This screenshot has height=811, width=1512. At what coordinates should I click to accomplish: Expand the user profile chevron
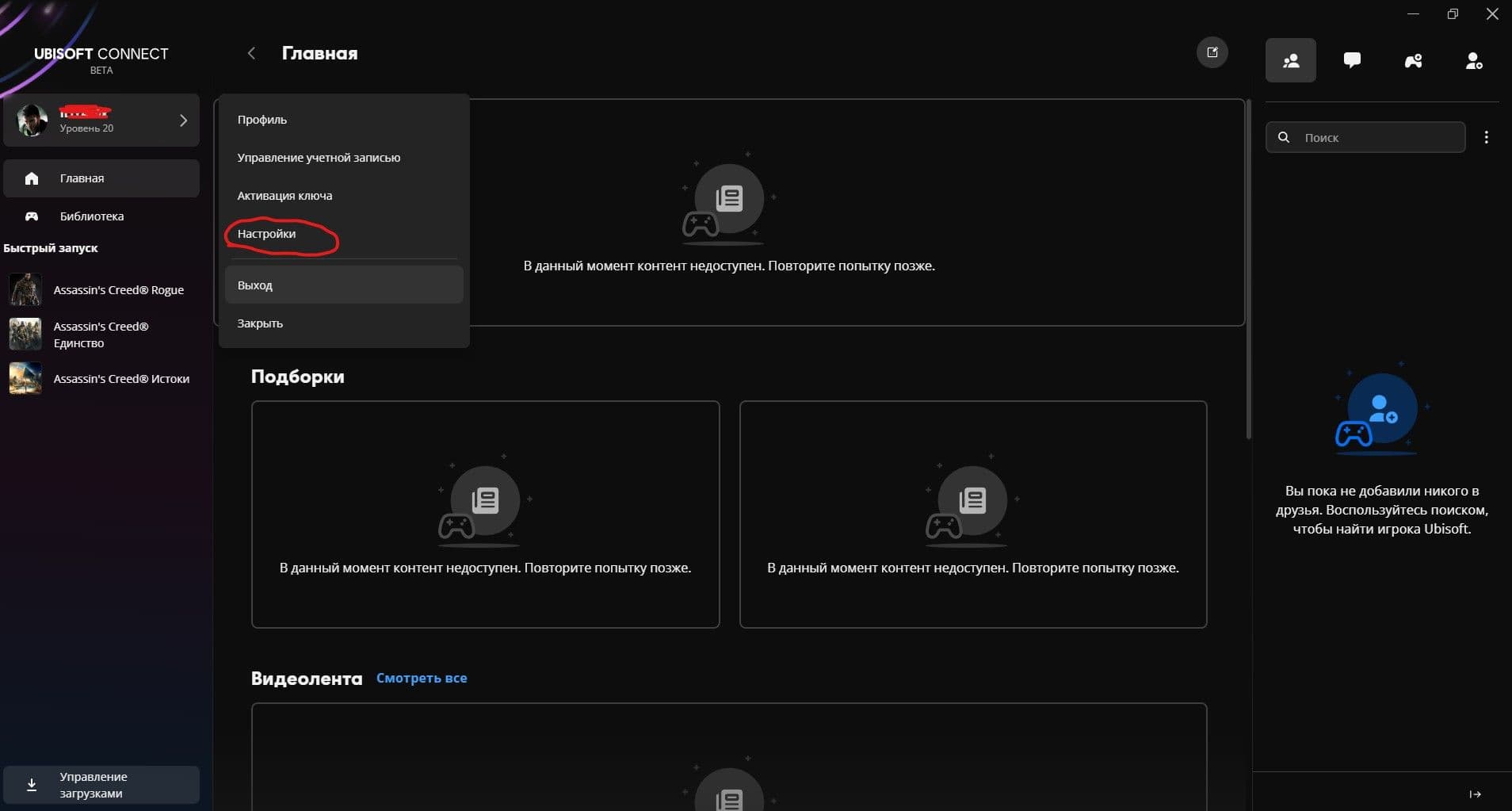click(x=183, y=121)
